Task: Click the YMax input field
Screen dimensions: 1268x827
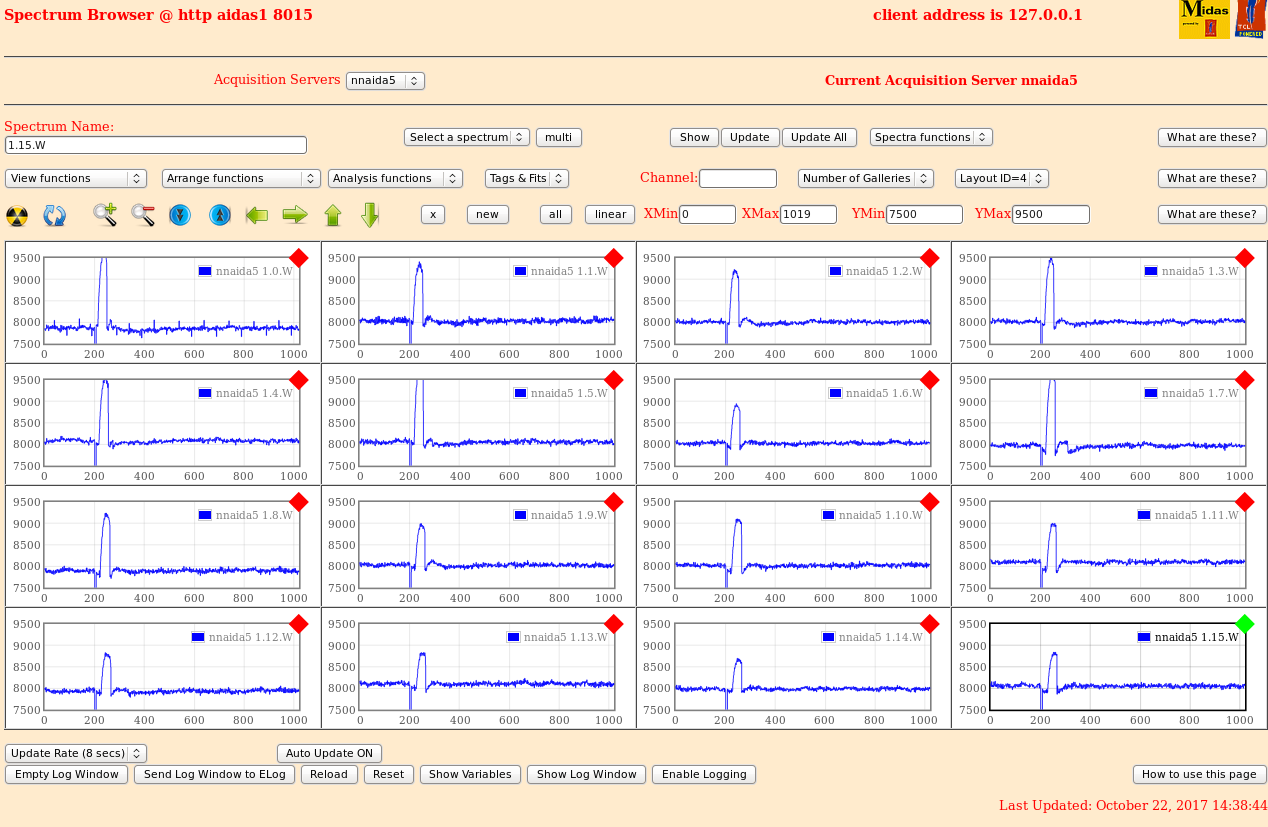Action: (x=1050, y=214)
